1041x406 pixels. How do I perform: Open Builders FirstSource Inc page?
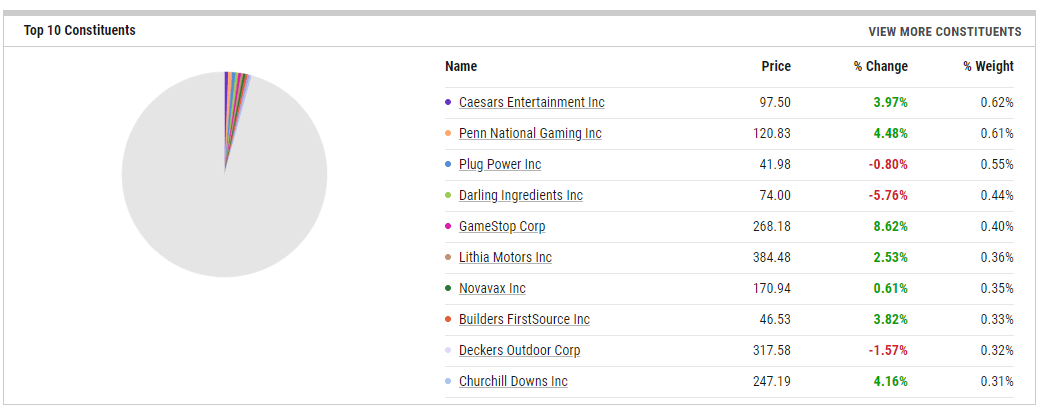(x=524, y=320)
